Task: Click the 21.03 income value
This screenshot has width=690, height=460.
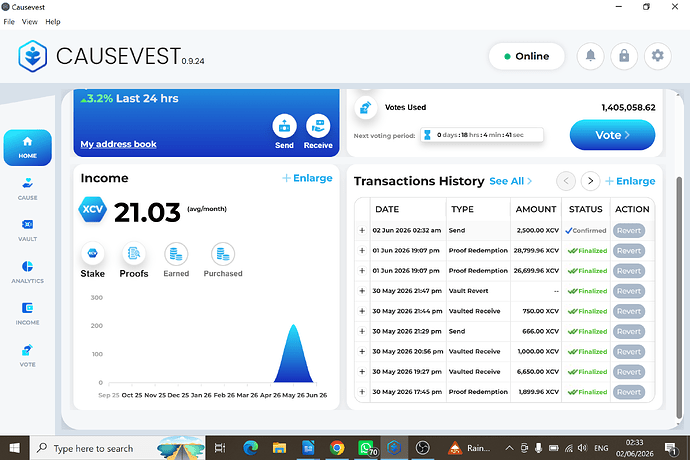Action: (x=147, y=213)
